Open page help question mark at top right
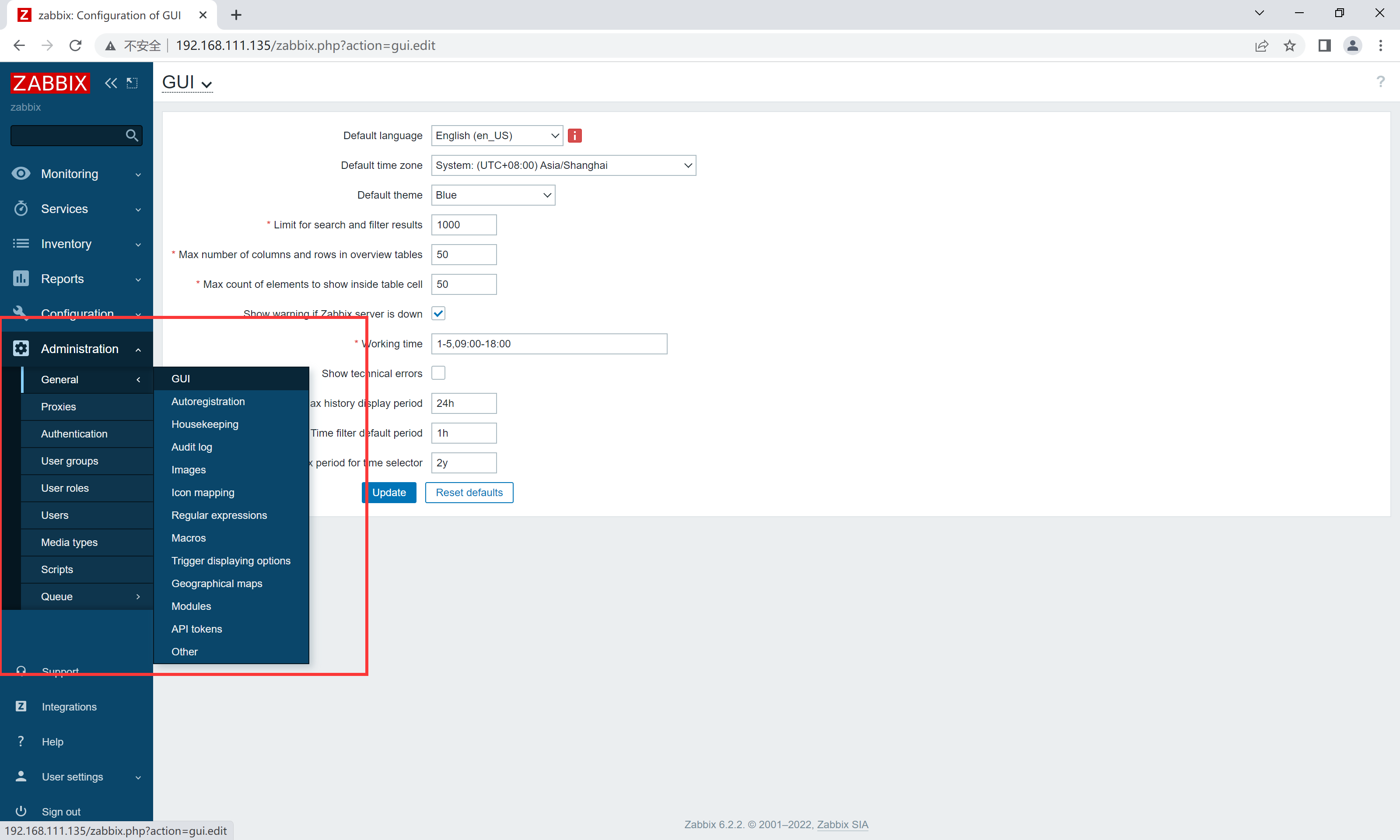1400x840 pixels. (1380, 82)
